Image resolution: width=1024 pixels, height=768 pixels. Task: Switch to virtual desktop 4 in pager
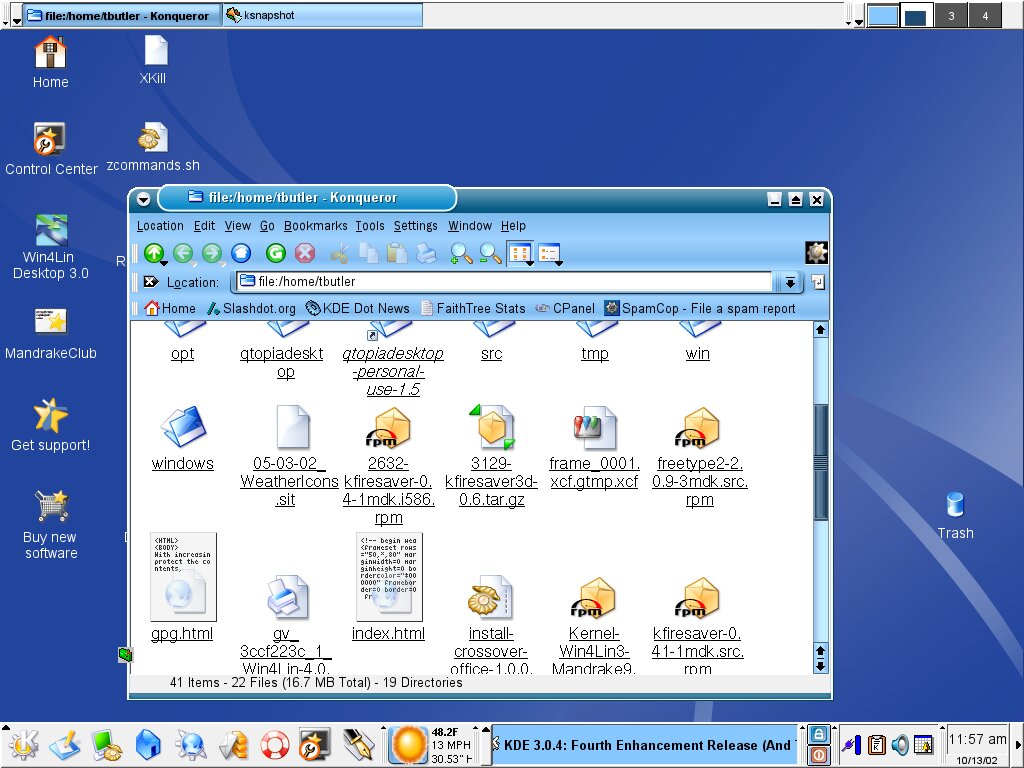click(985, 16)
